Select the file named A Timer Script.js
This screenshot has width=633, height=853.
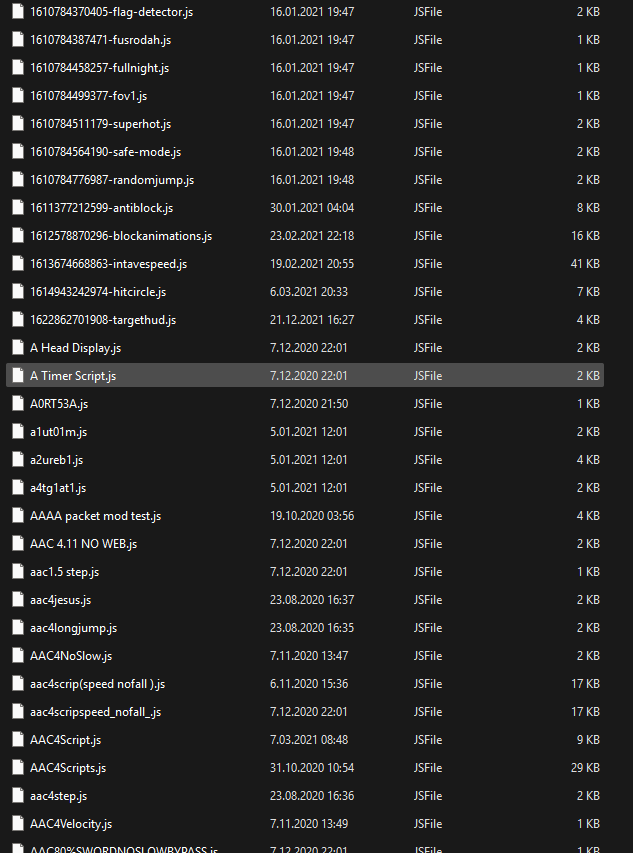point(73,376)
